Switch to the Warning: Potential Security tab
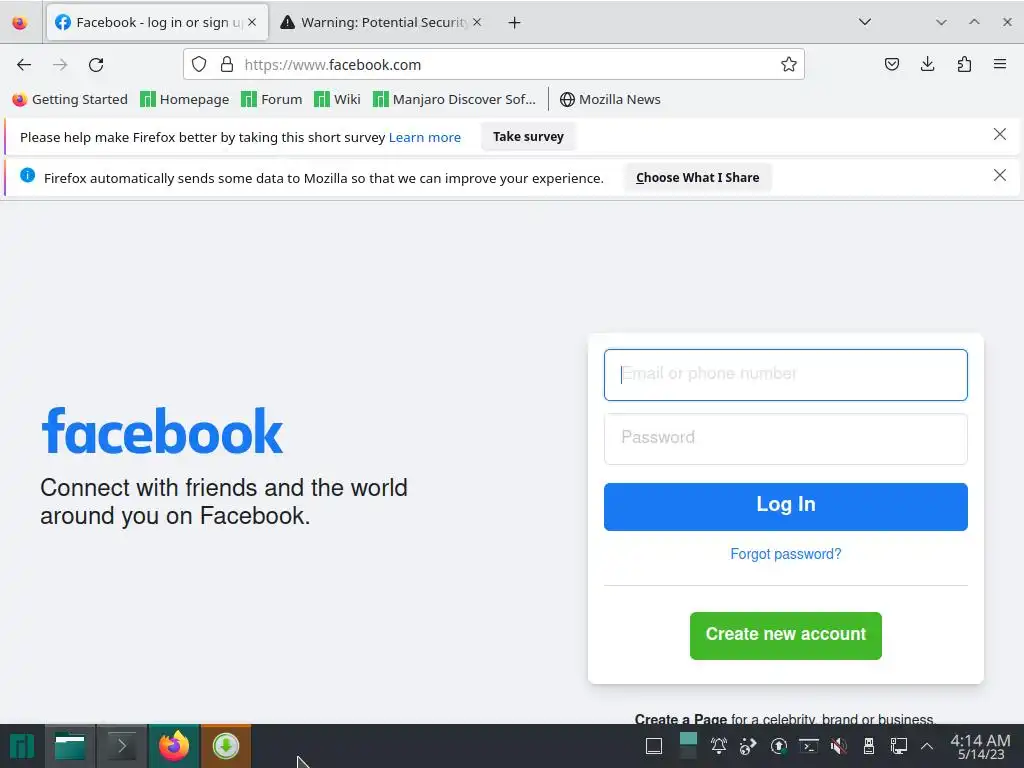 coord(381,22)
